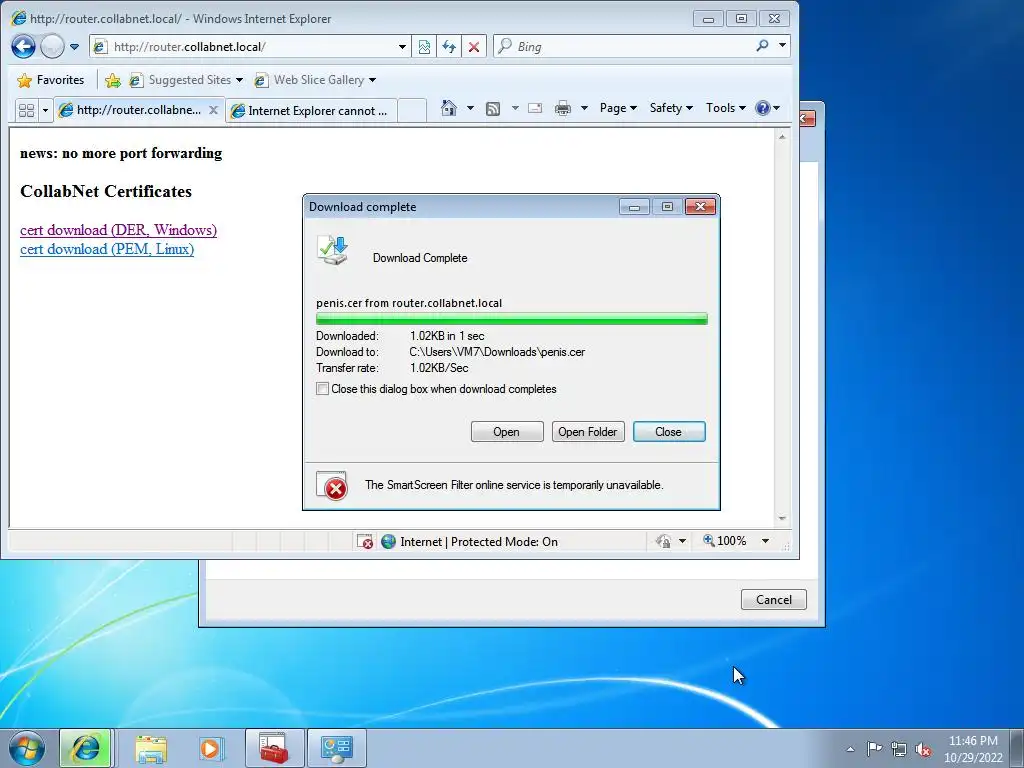Open the Safety menu
This screenshot has width=1024, height=768.
[671, 108]
